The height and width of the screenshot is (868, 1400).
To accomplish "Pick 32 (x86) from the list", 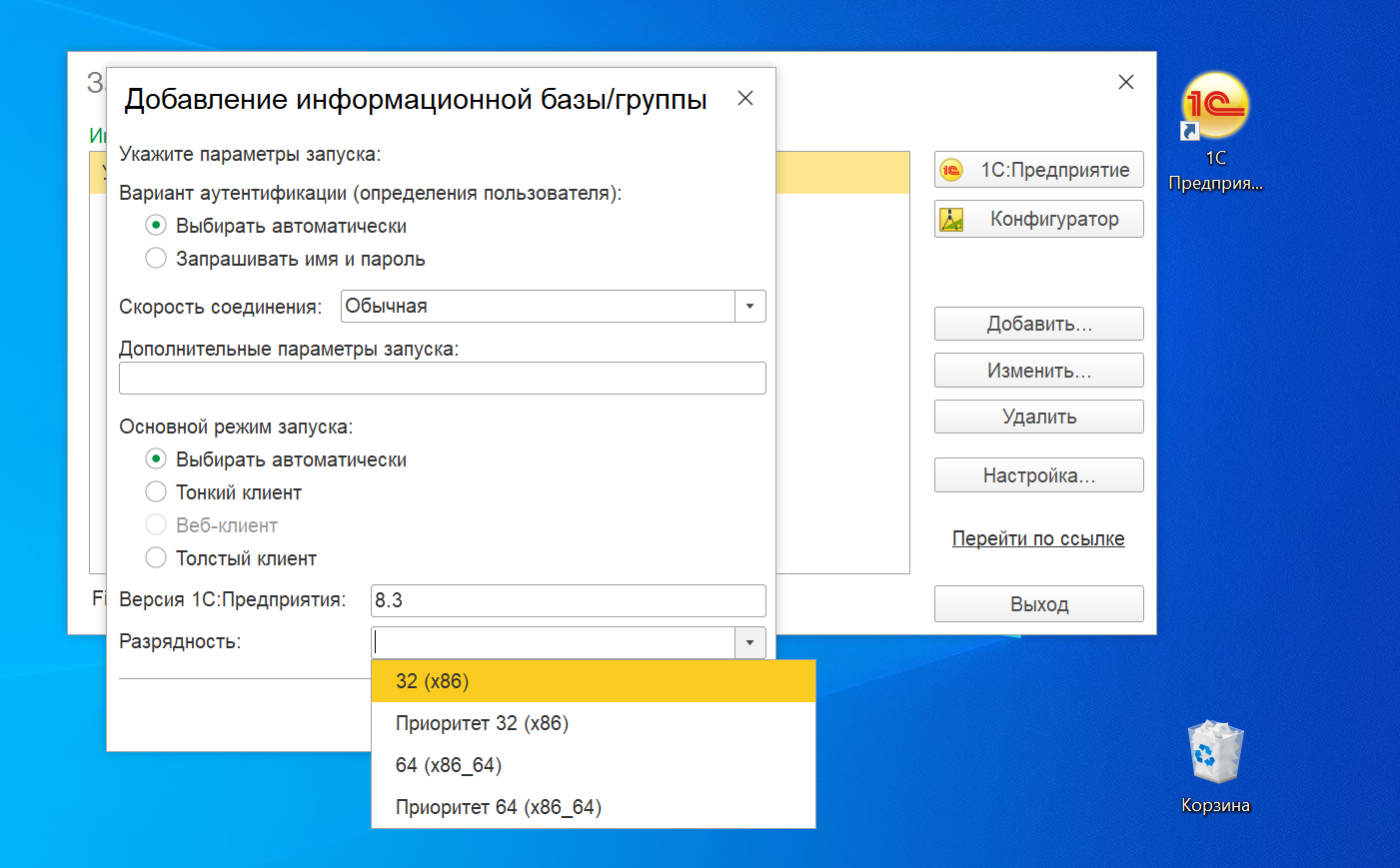I will 594,681.
